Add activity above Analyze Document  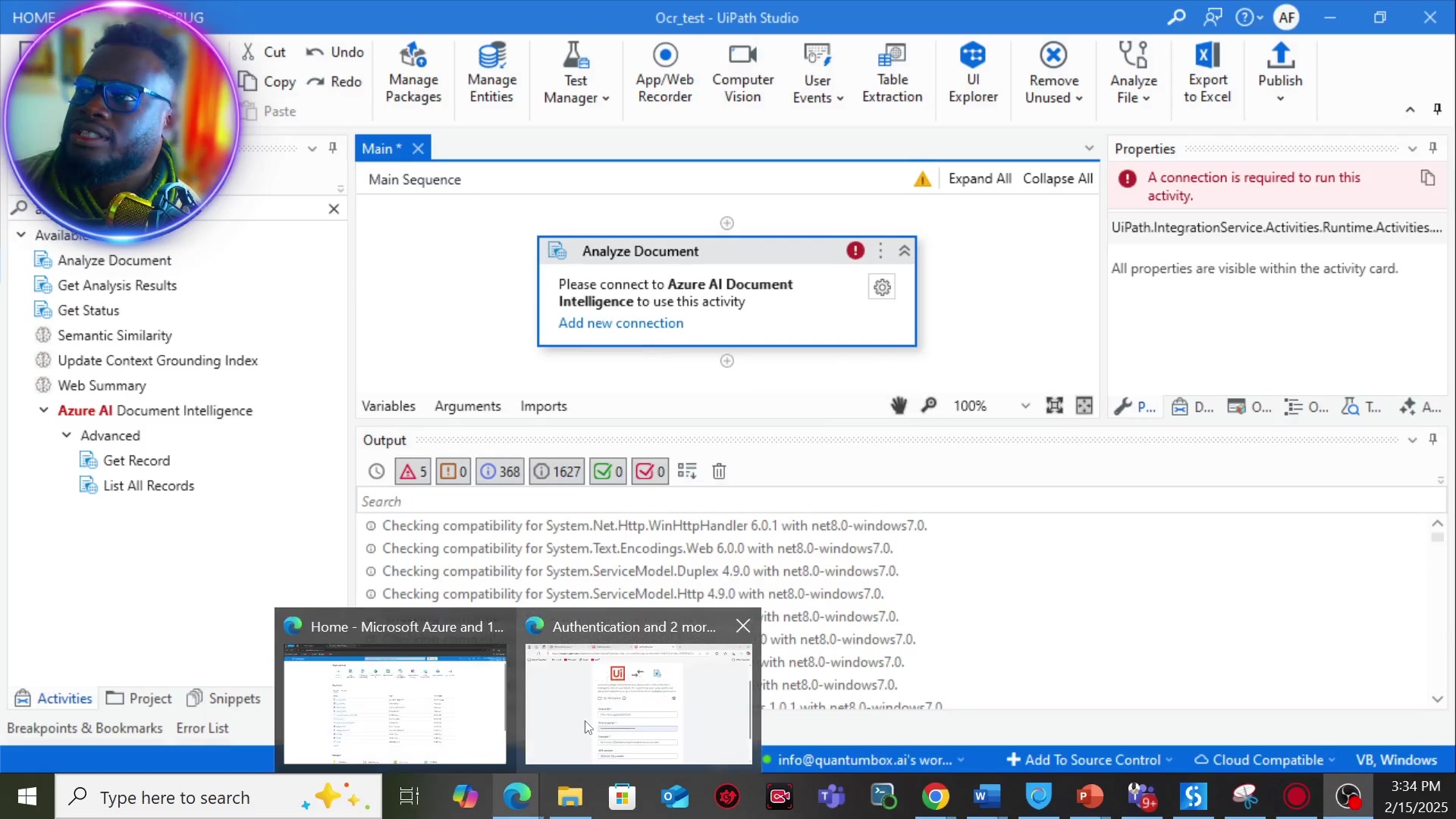(727, 223)
